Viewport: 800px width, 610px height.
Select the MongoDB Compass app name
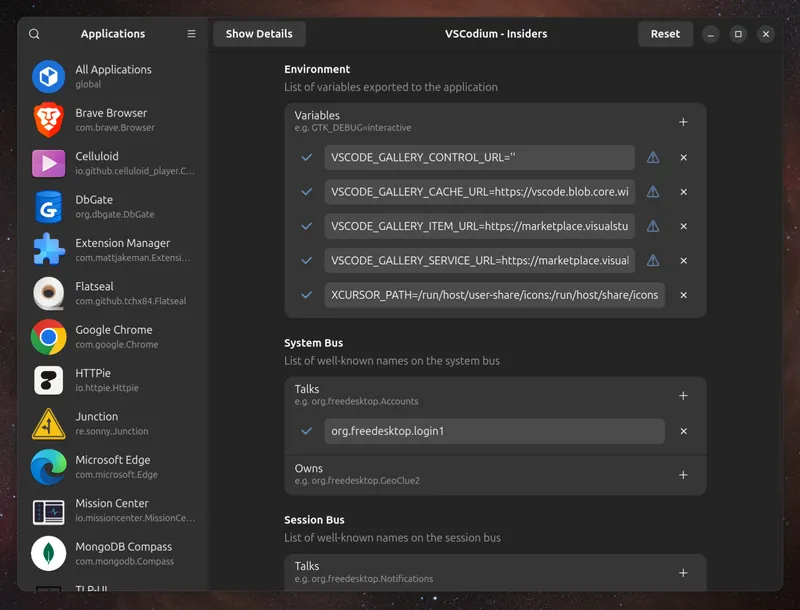click(123, 547)
